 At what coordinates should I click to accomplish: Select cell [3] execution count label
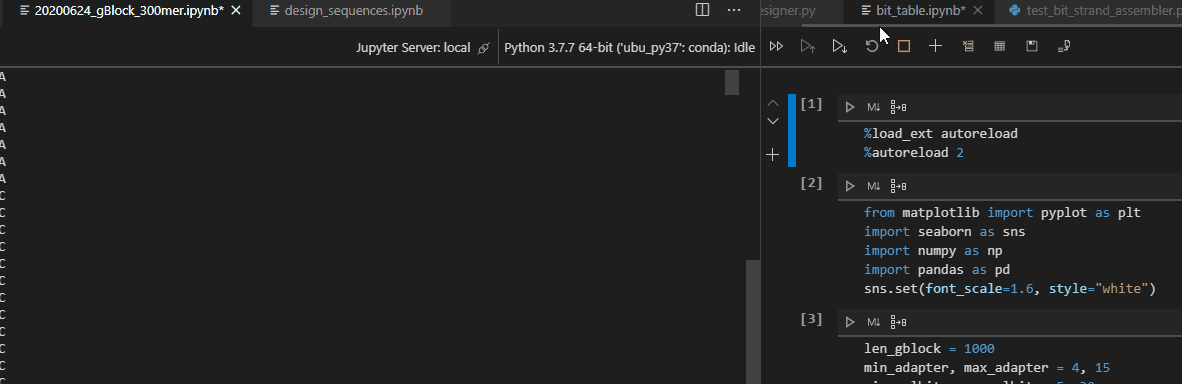[811, 319]
